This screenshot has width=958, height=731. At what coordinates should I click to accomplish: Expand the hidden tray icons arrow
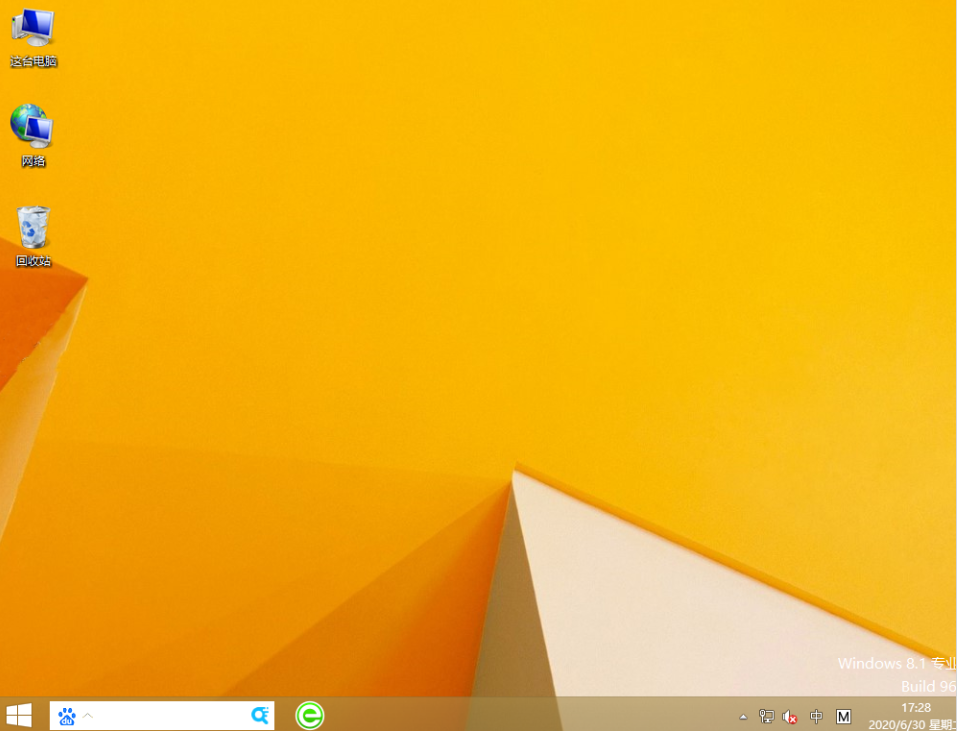pos(743,717)
